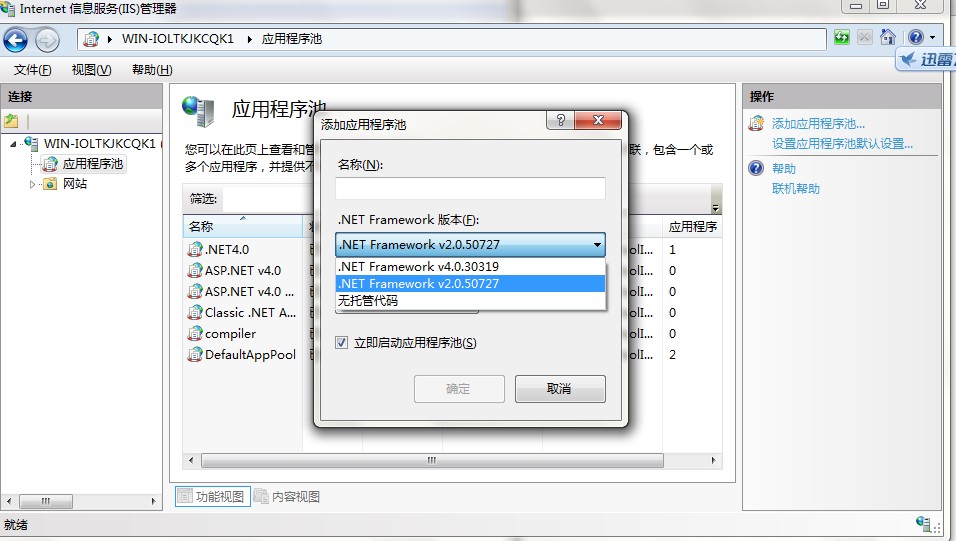The height and width of the screenshot is (541, 956).
Task: Click into the 名称 name input field
Action: point(470,188)
